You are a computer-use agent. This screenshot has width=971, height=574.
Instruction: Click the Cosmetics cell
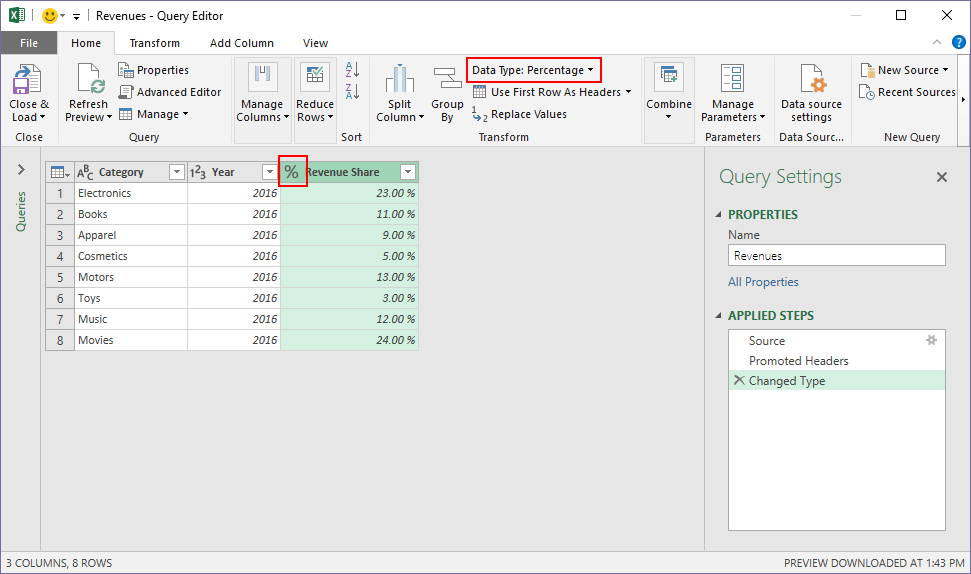131,256
